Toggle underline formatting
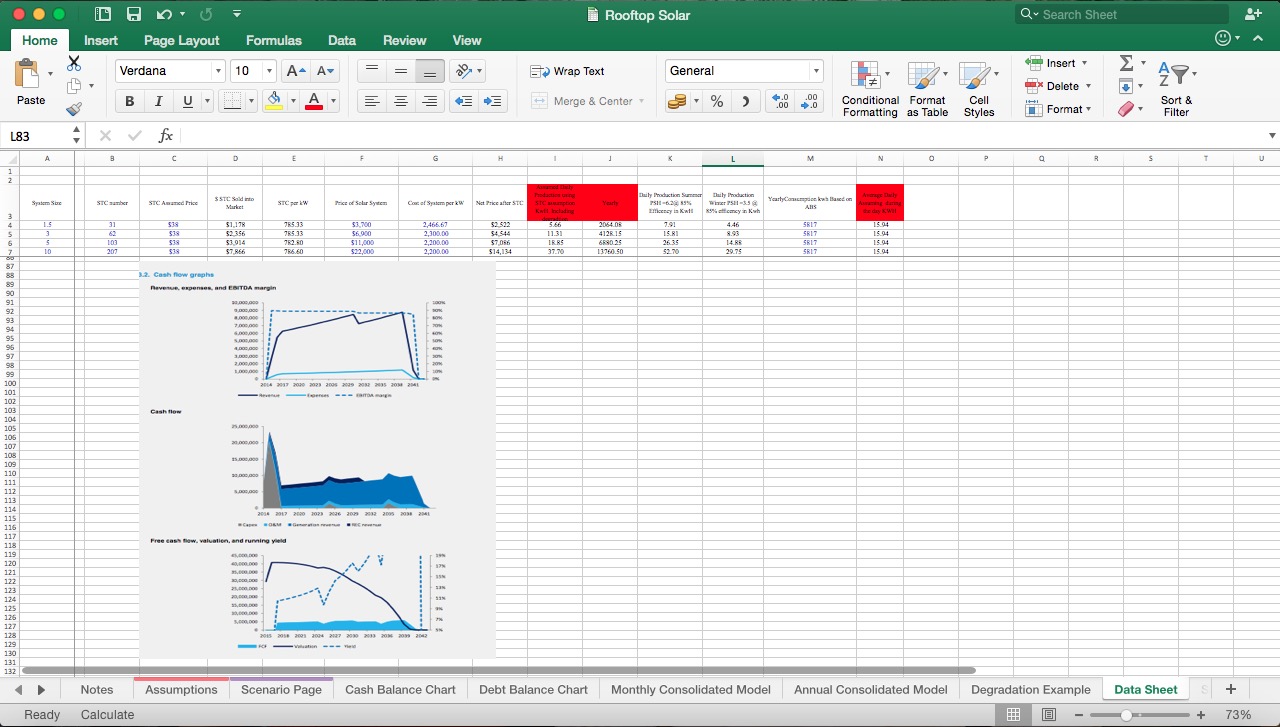1280x727 pixels. [189, 101]
